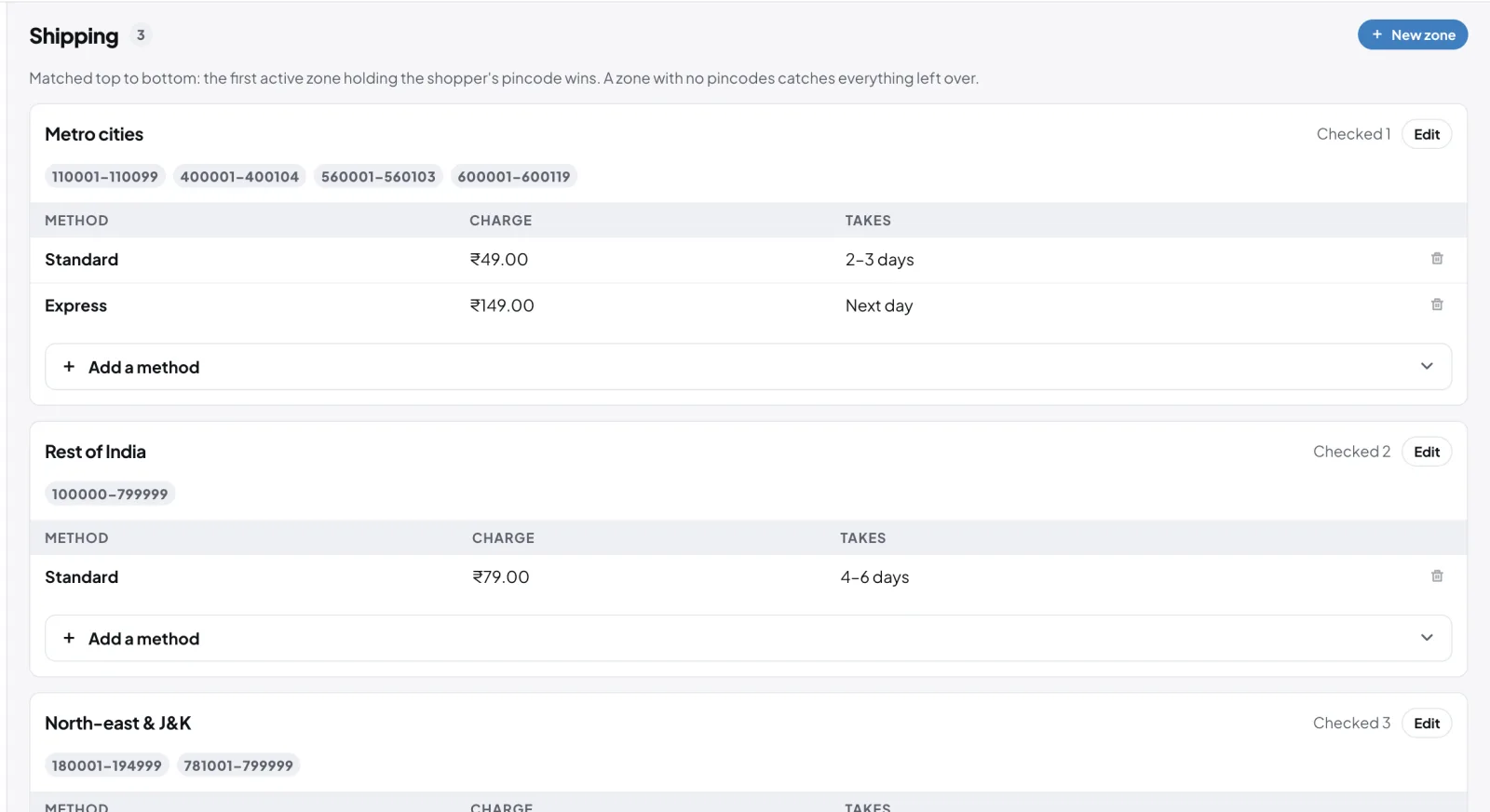Select pincode chip 400001–400104
This screenshot has height=812, width=1490.
click(x=239, y=176)
